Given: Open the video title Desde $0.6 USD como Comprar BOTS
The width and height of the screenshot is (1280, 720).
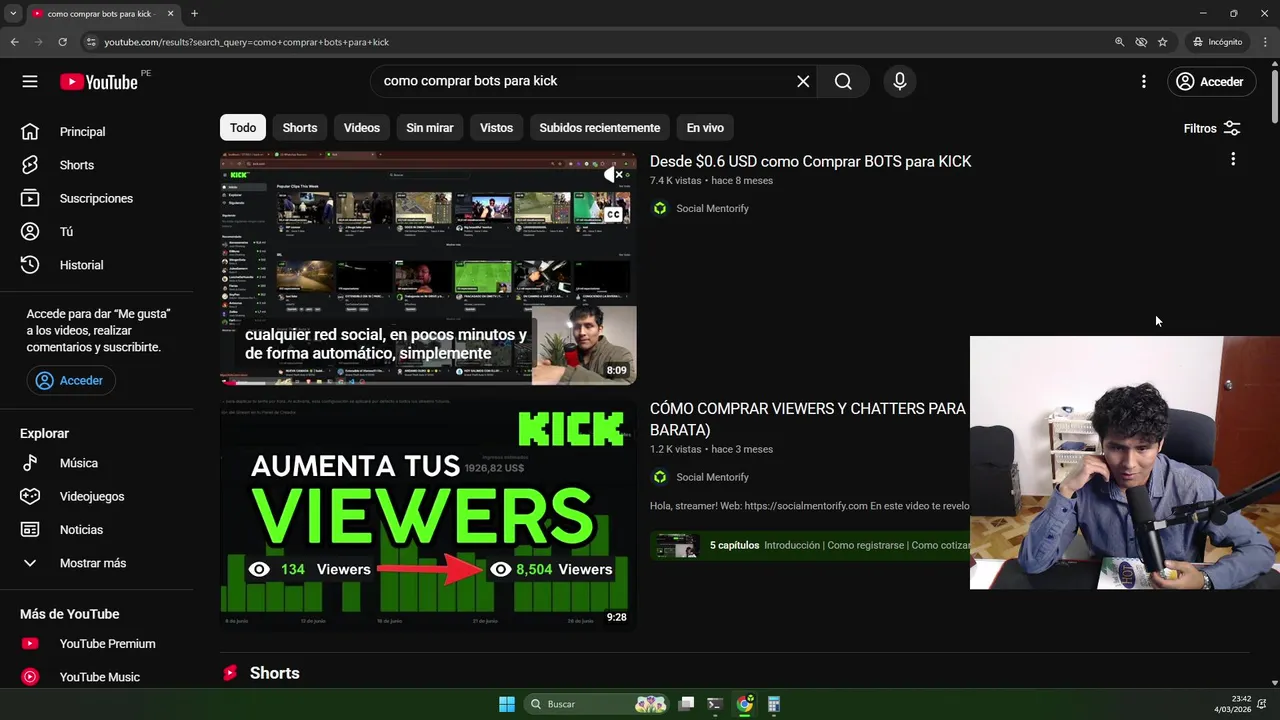Looking at the screenshot, I should 811,161.
